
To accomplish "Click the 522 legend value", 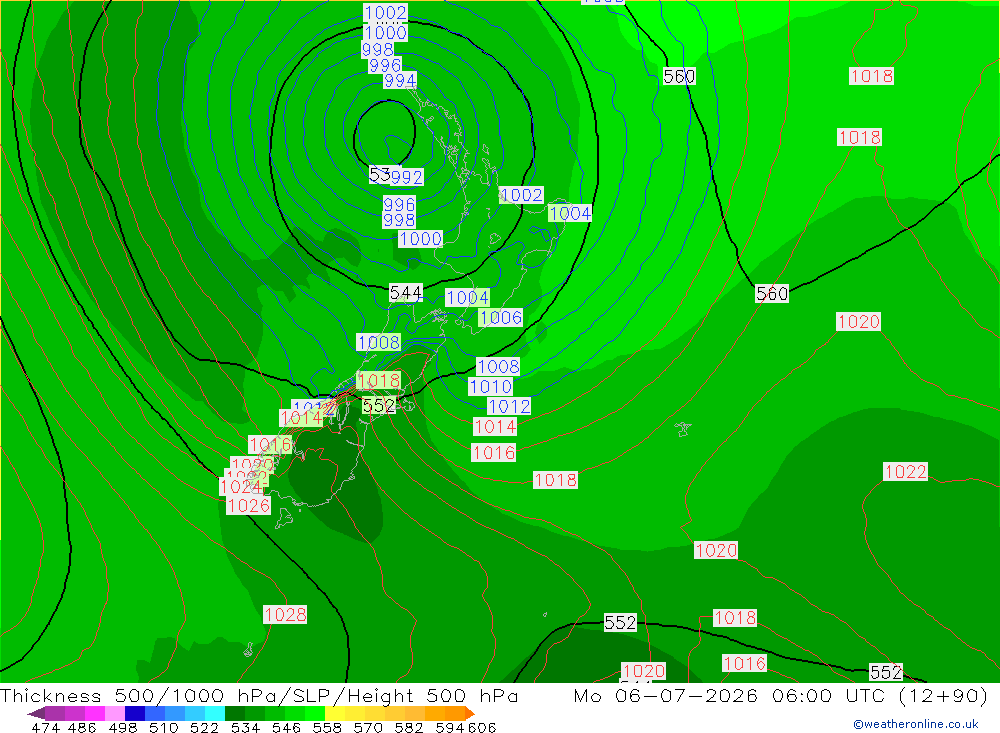I will pos(204,727).
